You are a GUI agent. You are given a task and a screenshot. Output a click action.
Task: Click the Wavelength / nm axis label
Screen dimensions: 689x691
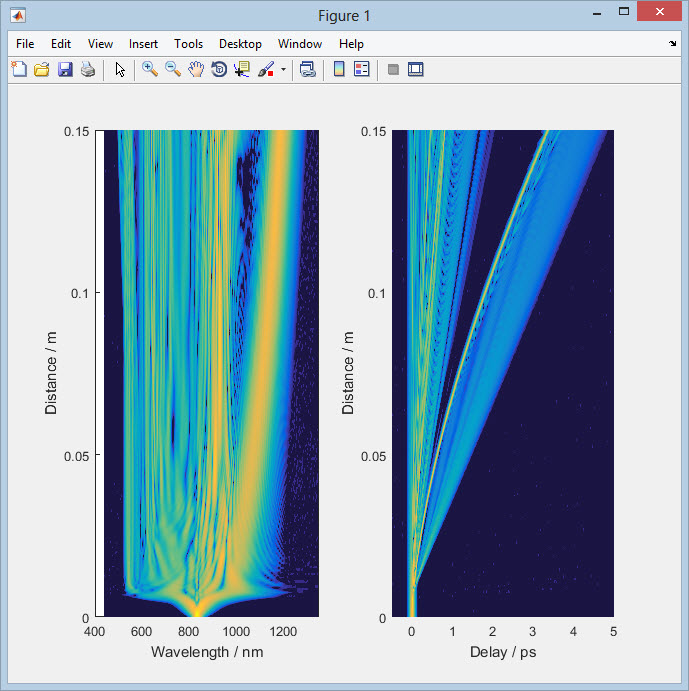click(207, 652)
